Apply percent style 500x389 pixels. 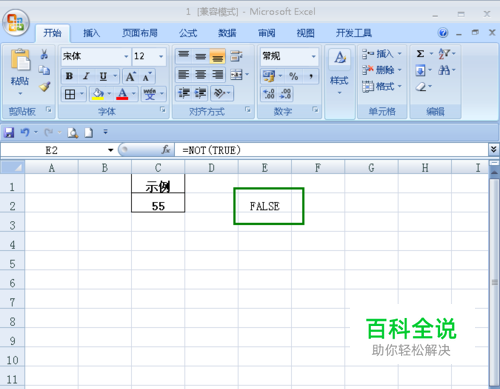point(294,76)
